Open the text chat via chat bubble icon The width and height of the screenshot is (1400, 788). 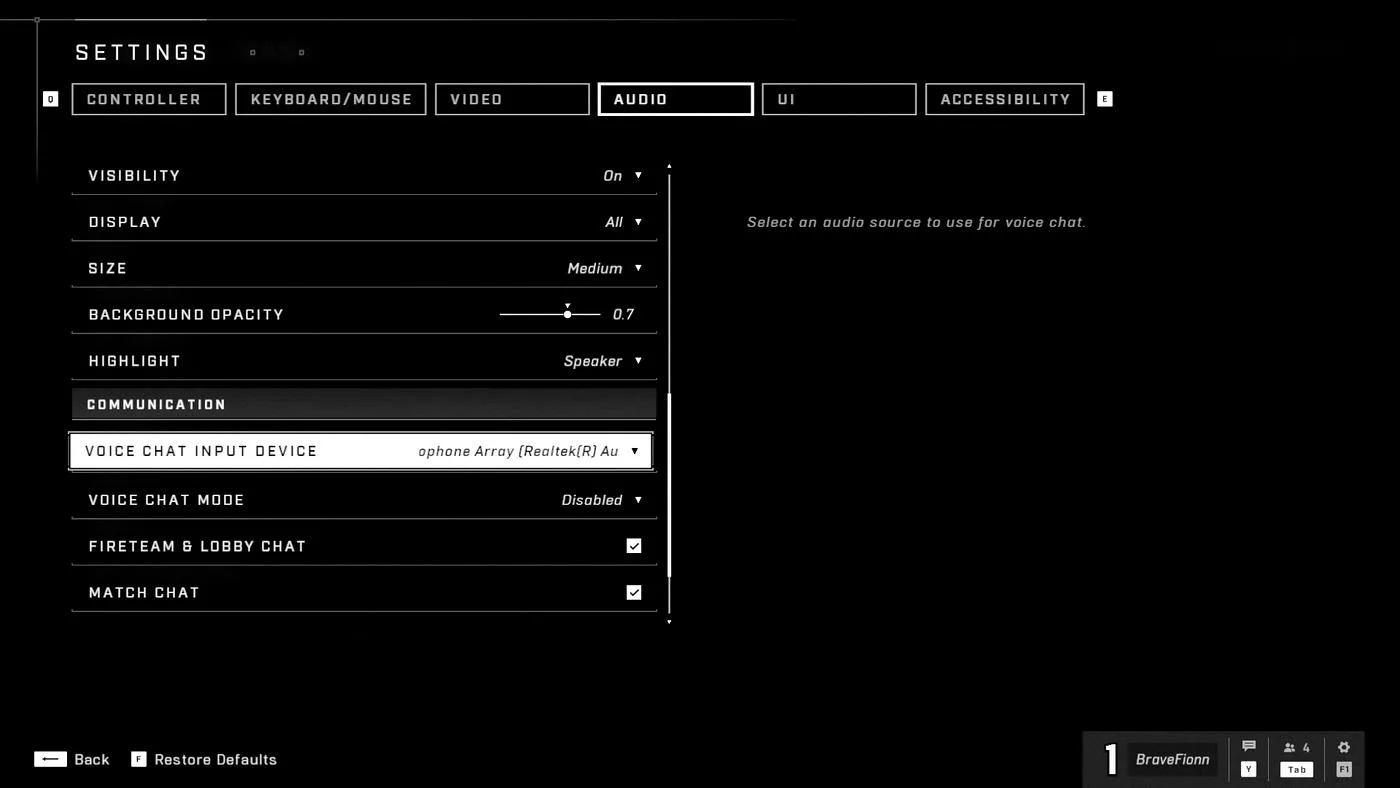click(1248, 745)
